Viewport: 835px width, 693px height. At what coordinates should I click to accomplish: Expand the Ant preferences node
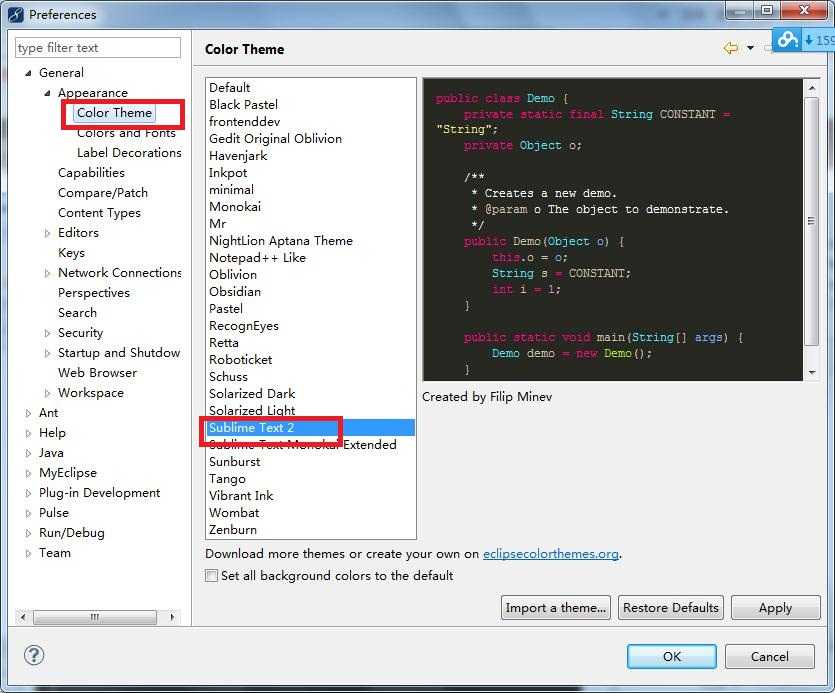point(28,413)
